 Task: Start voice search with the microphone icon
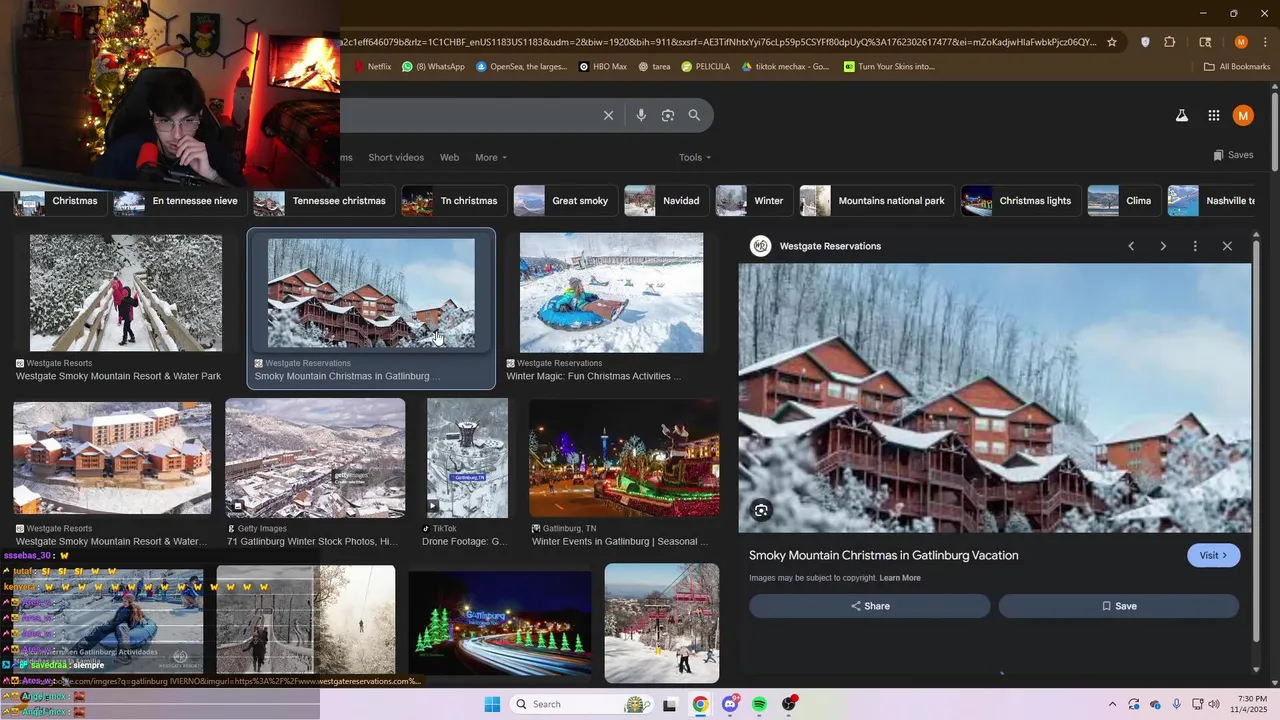tap(641, 115)
